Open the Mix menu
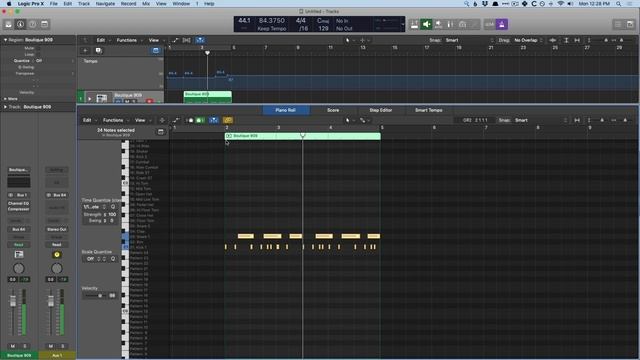640x360 pixels. click(x=146, y=4)
